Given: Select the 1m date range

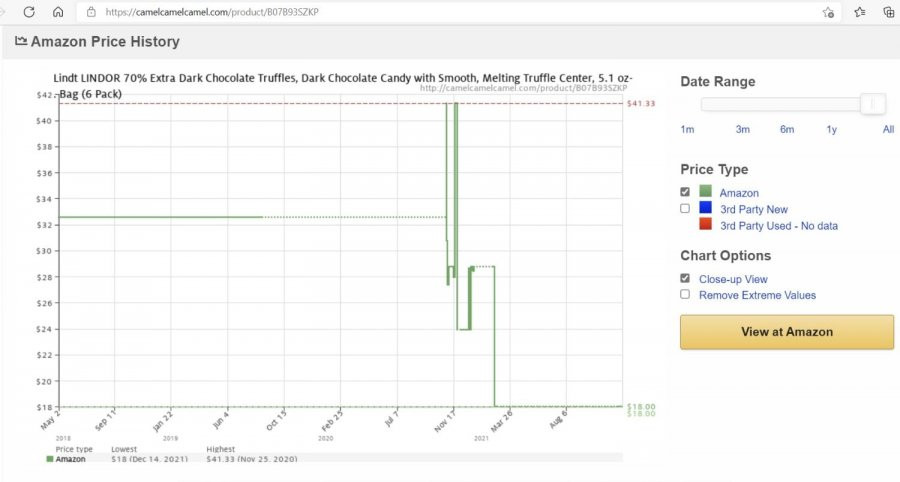Looking at the screenshot, I should point(687,130).
